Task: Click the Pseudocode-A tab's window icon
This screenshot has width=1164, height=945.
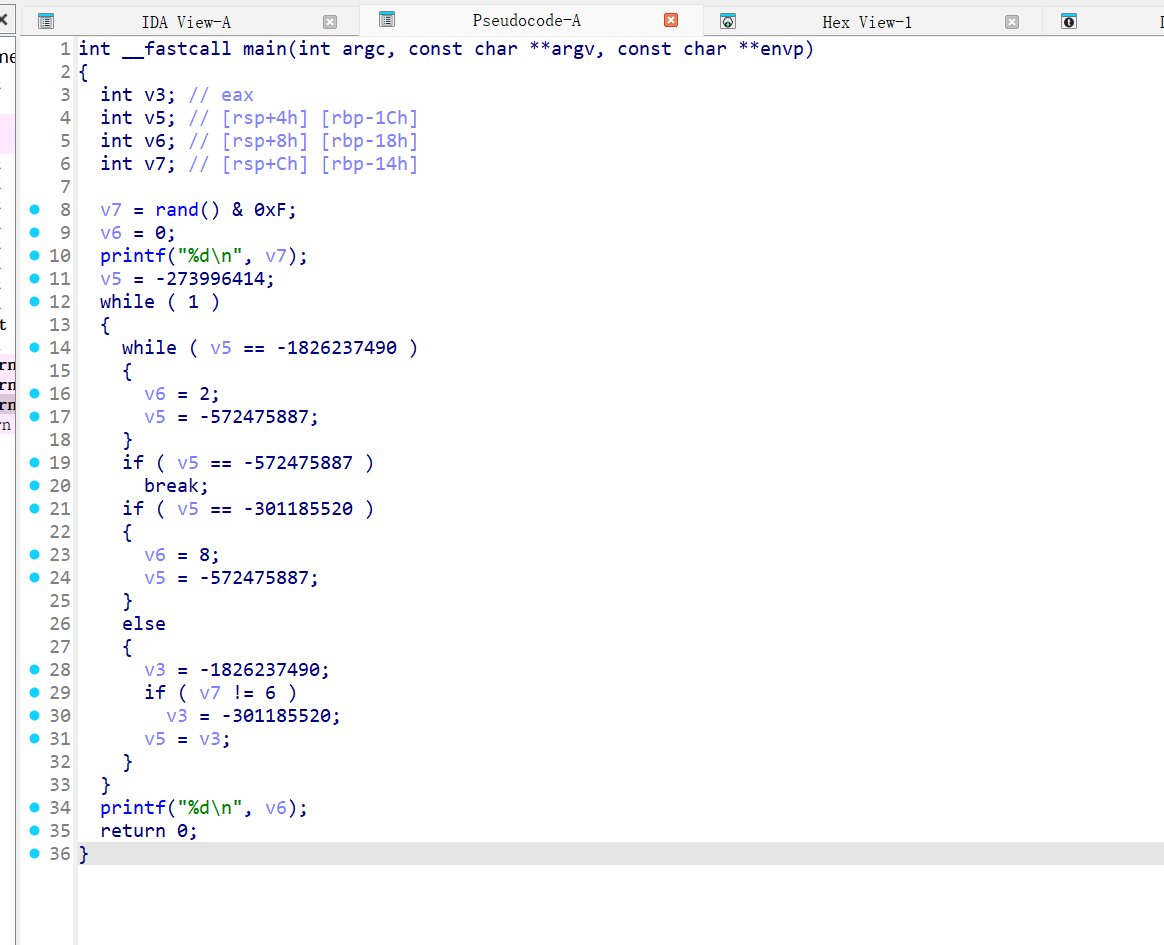Action: pos(385,20)
